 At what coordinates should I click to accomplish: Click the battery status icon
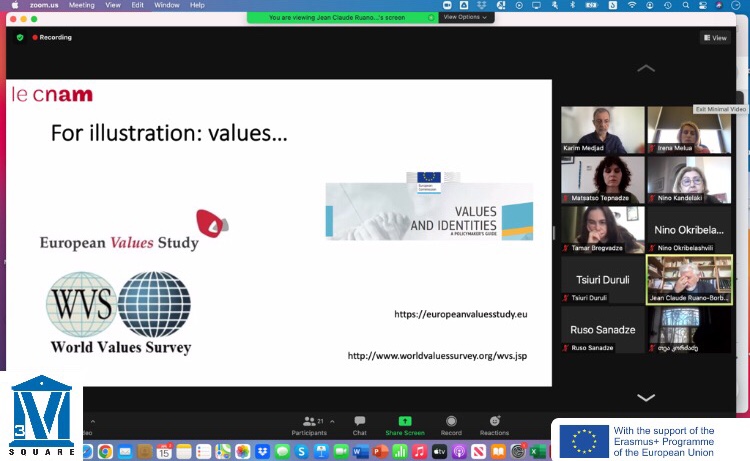tap(592, 5)
